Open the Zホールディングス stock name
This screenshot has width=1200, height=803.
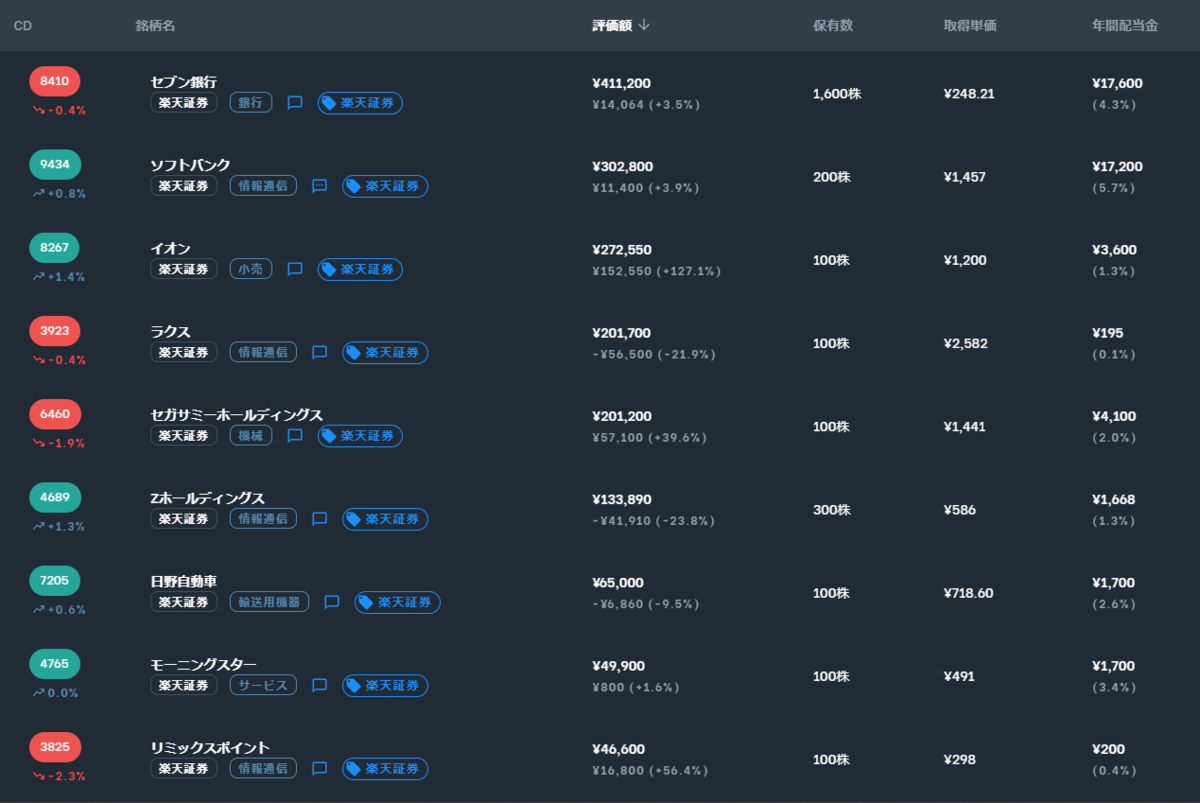[x=208, y=497]
